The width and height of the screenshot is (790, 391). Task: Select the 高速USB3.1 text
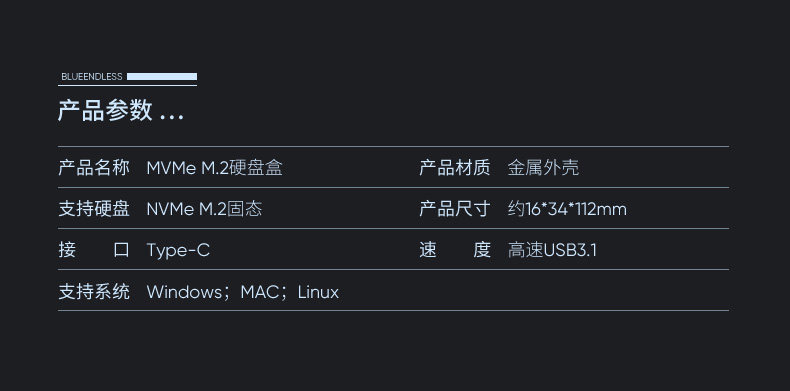coord(552,250)
